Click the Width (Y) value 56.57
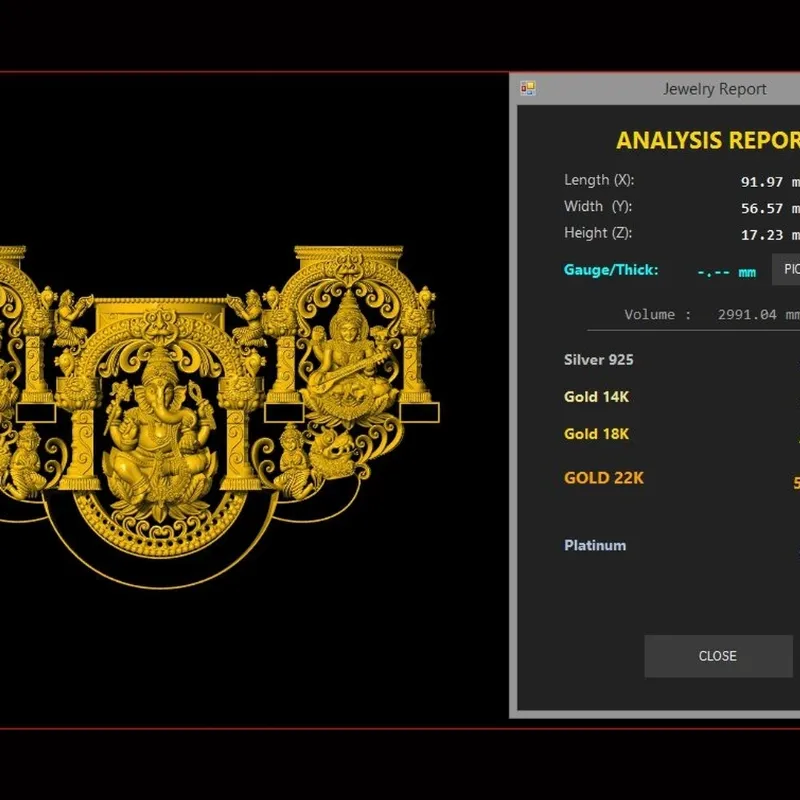Screen dimensions: 800x800 pyautogui.click(x=762, y=209)
